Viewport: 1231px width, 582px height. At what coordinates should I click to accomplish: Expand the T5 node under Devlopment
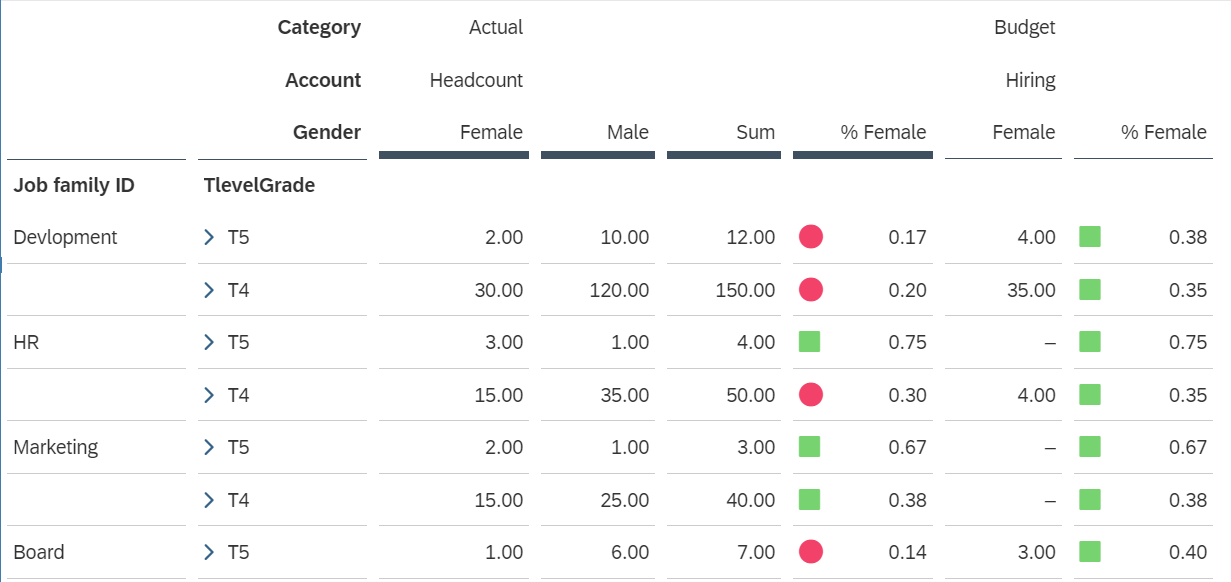[210, 237]
